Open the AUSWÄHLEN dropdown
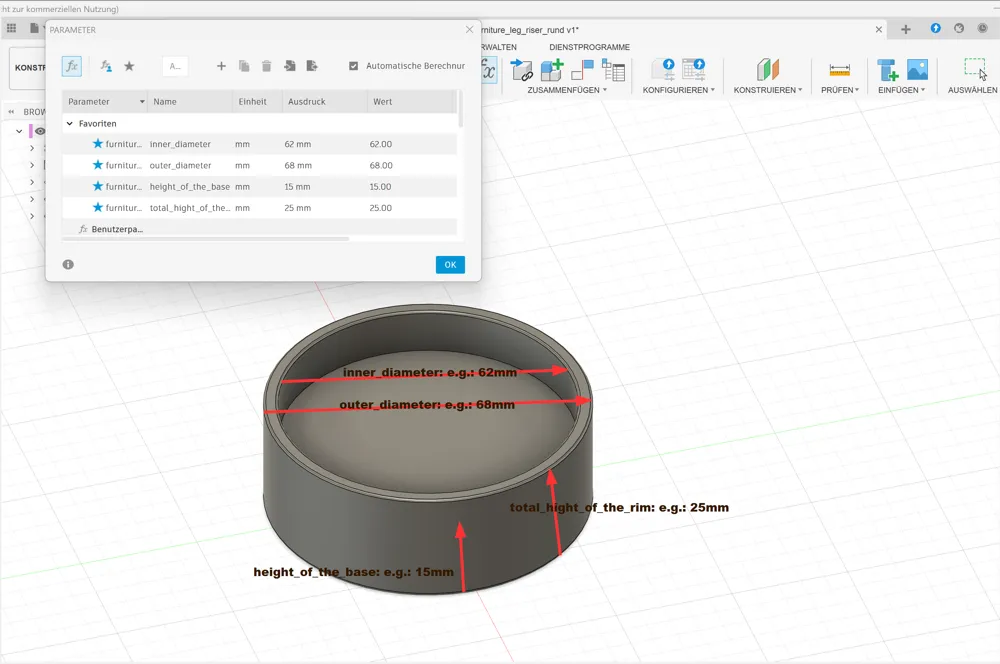This screenshot has height=664, width=1000. [973, 90]
